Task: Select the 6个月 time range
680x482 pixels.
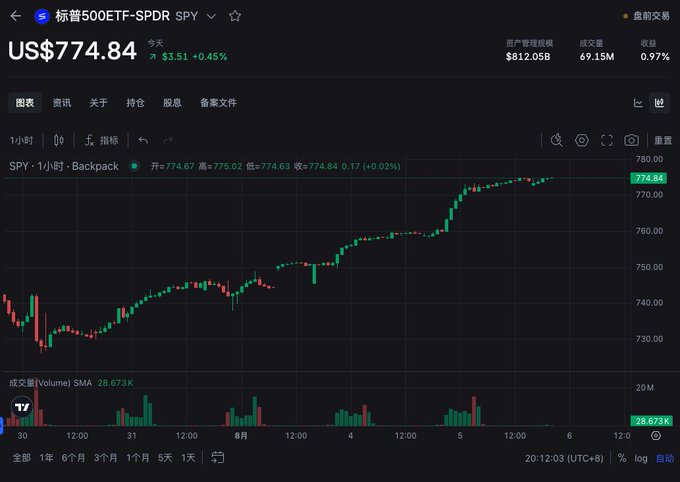Action: click(73, 458)
